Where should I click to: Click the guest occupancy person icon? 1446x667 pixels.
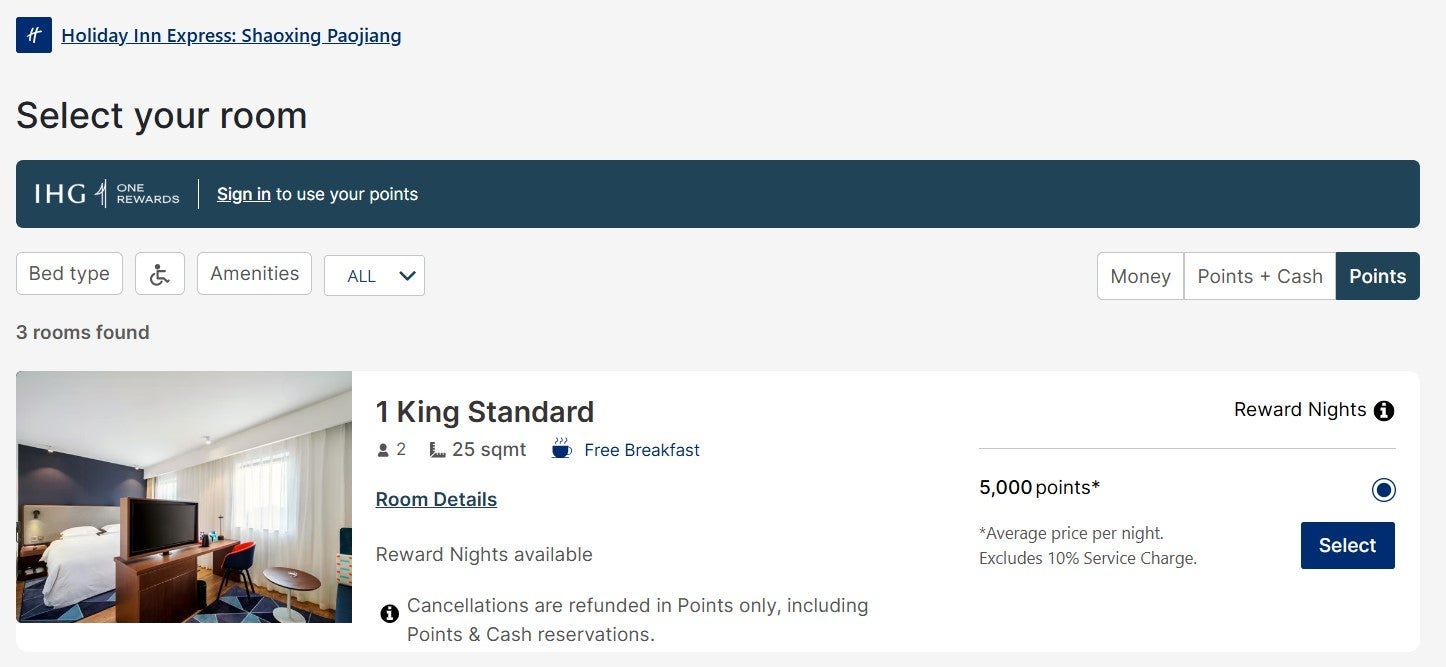pos(383,450)
